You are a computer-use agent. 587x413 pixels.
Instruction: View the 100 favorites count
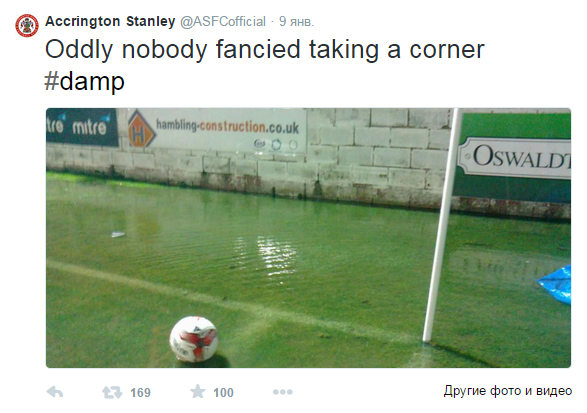[x=223, y=392]
